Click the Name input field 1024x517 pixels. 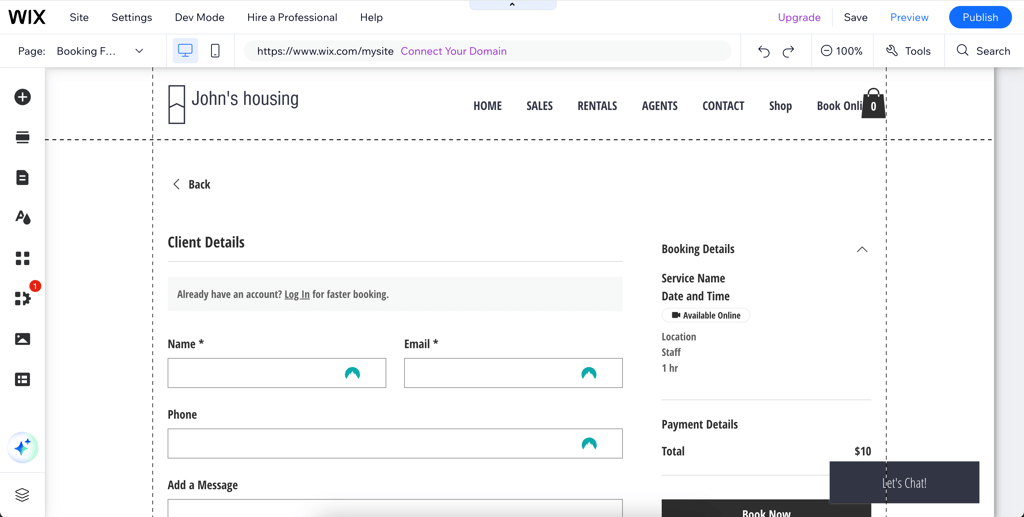coord(277,373)
